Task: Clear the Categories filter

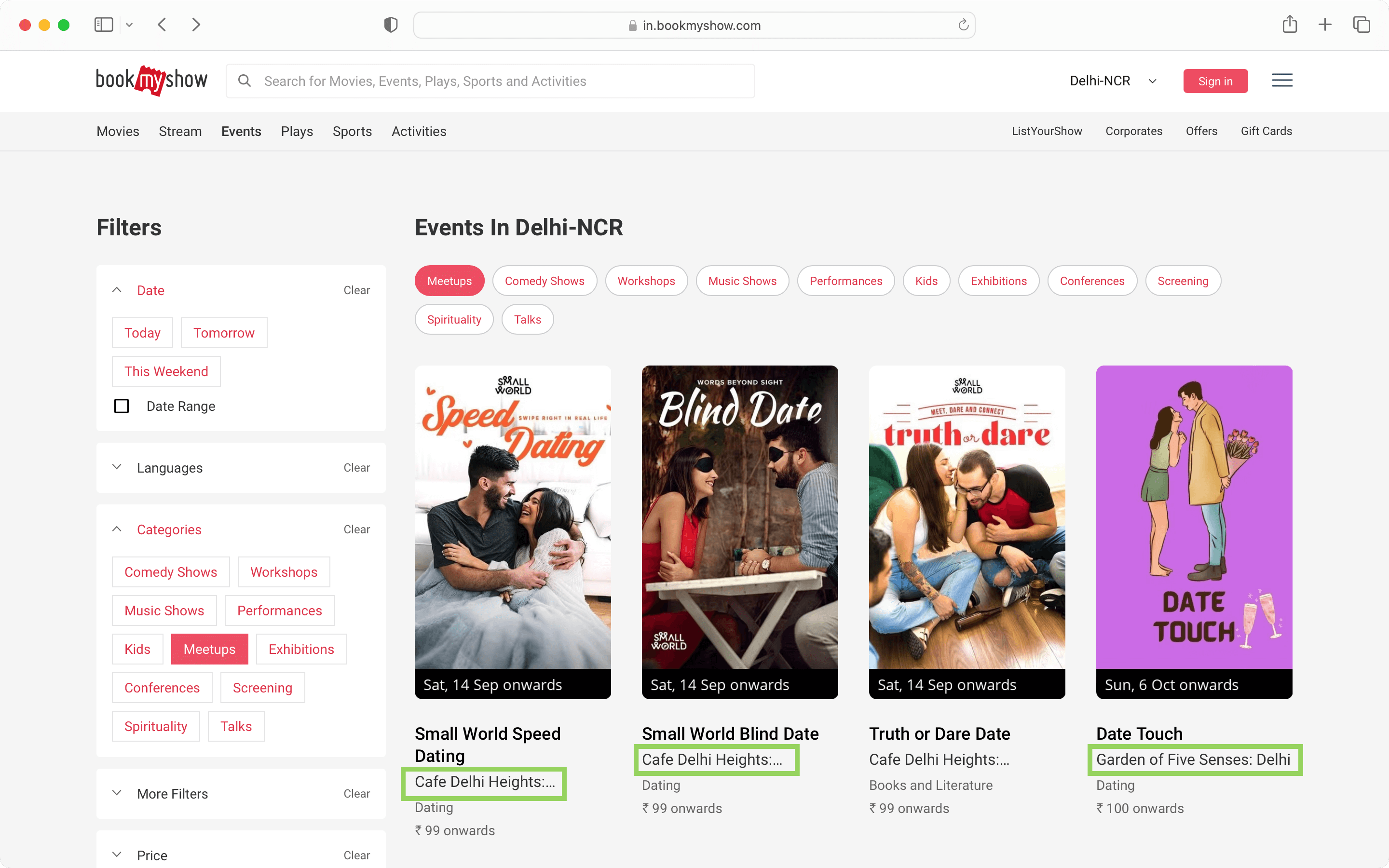Action: (x=356, y=529)
